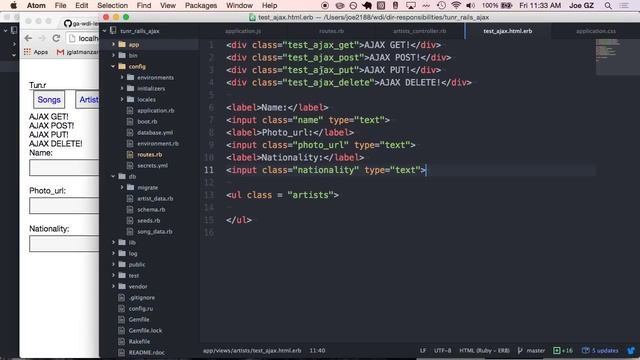Image resolution: width=640 pixels, height=360 pixels.
Task: Click the master git branch indicator
Action: (x=531, y=350)
